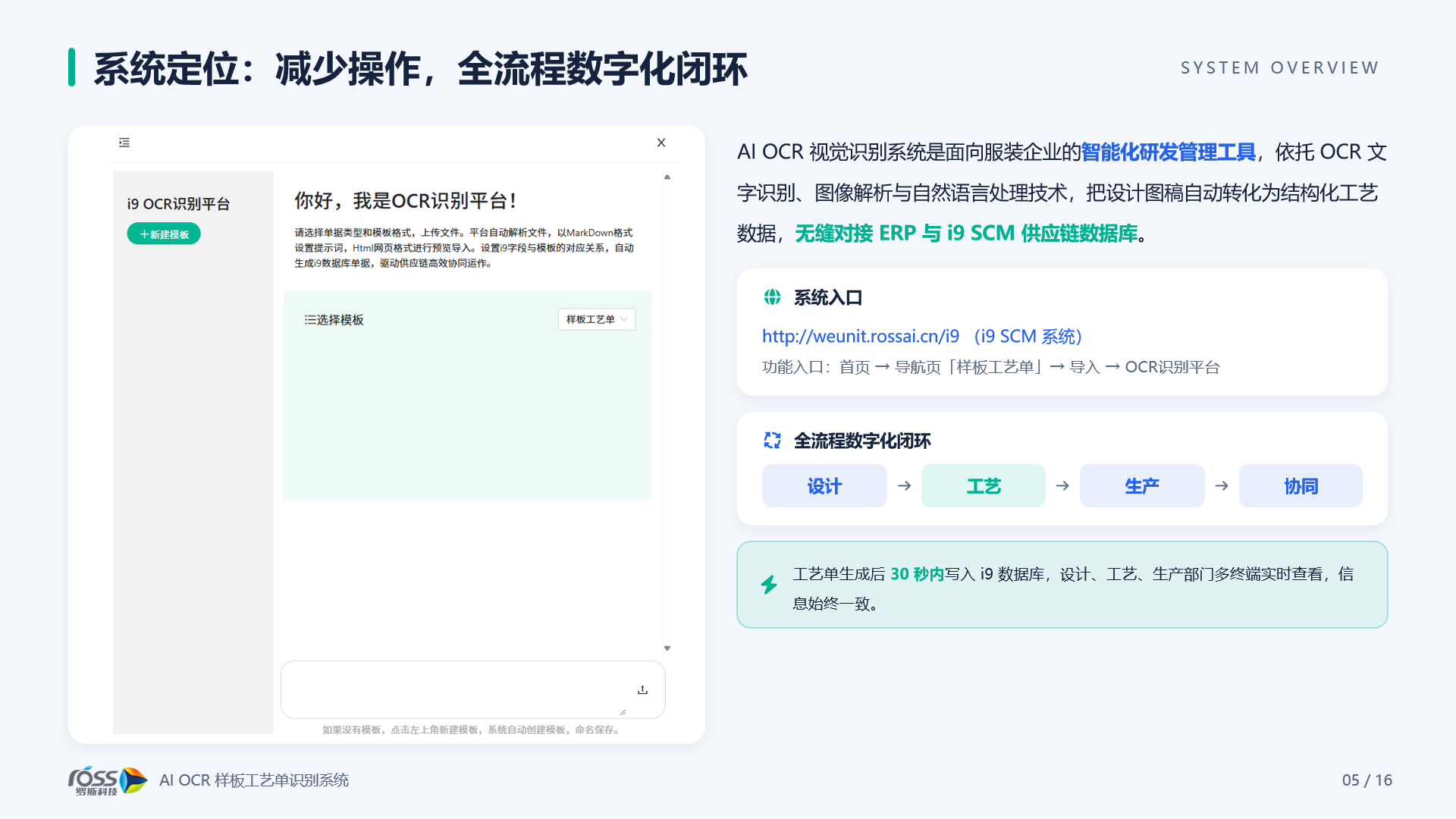Open the 样板工艺单 template dropdown
The image size is (1456, 819).
[597, 319]
